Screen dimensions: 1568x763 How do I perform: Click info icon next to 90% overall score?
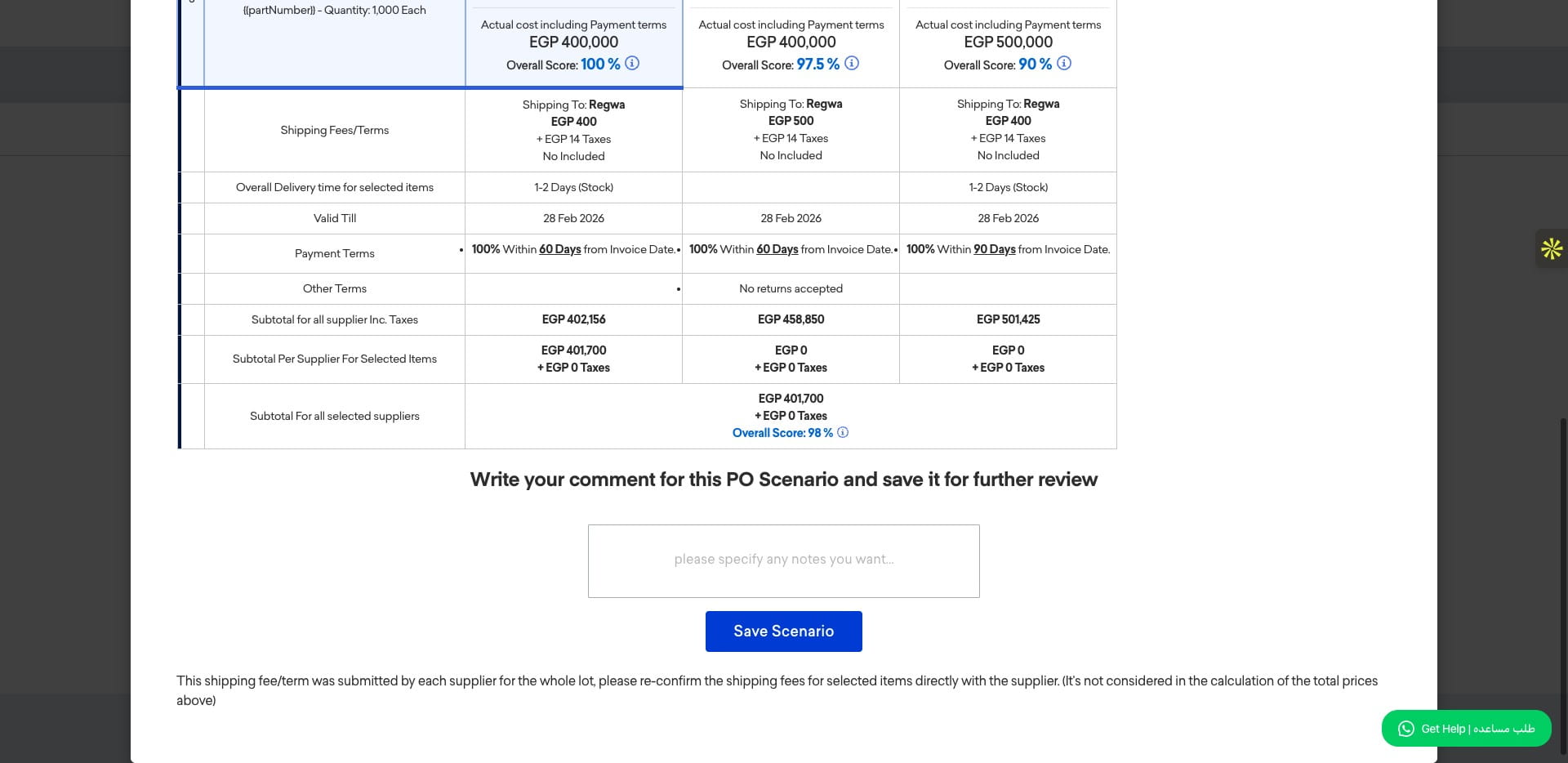(x=1064, y=63)
